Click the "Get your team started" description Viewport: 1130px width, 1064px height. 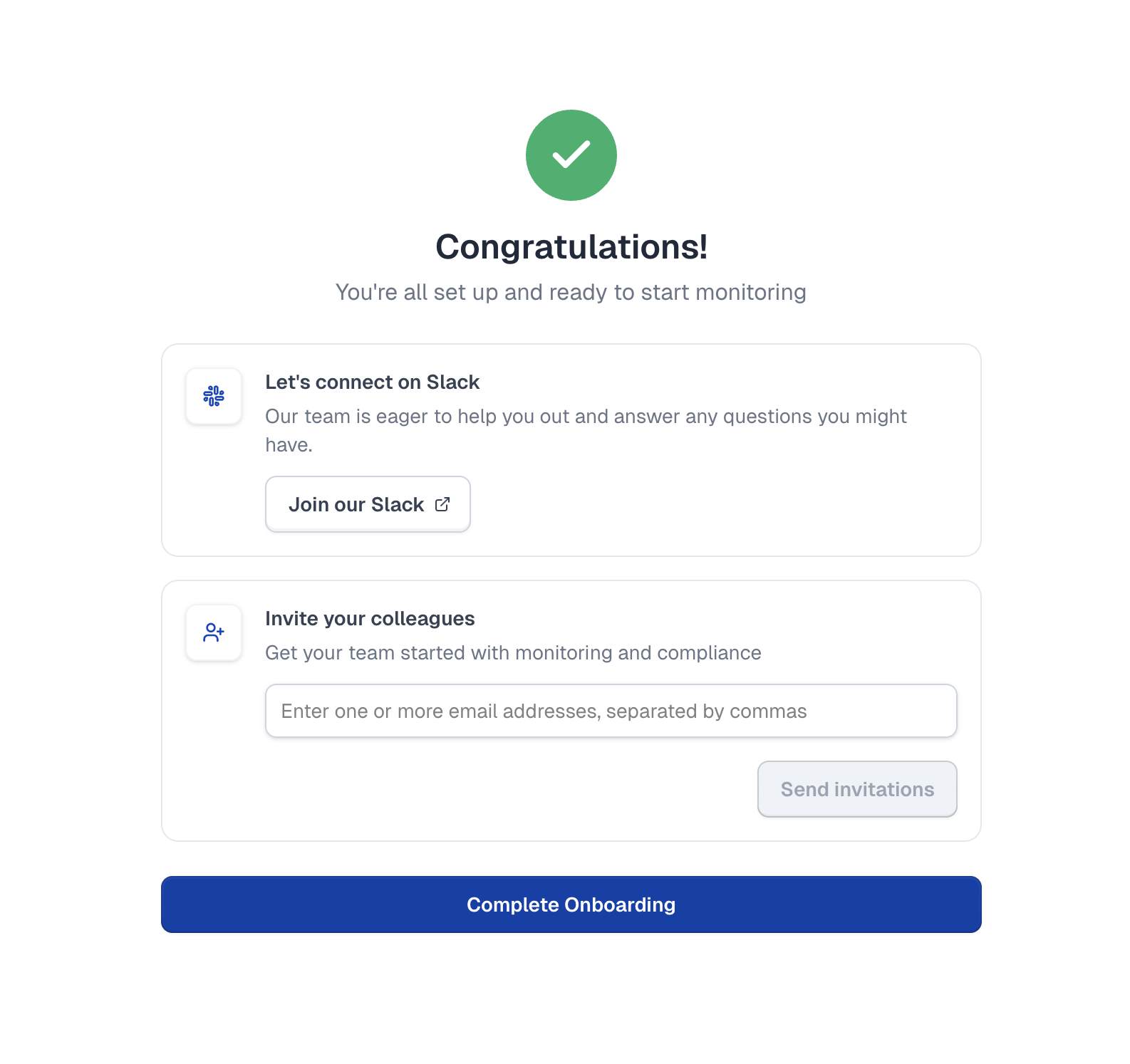click(x=513, y=653)
